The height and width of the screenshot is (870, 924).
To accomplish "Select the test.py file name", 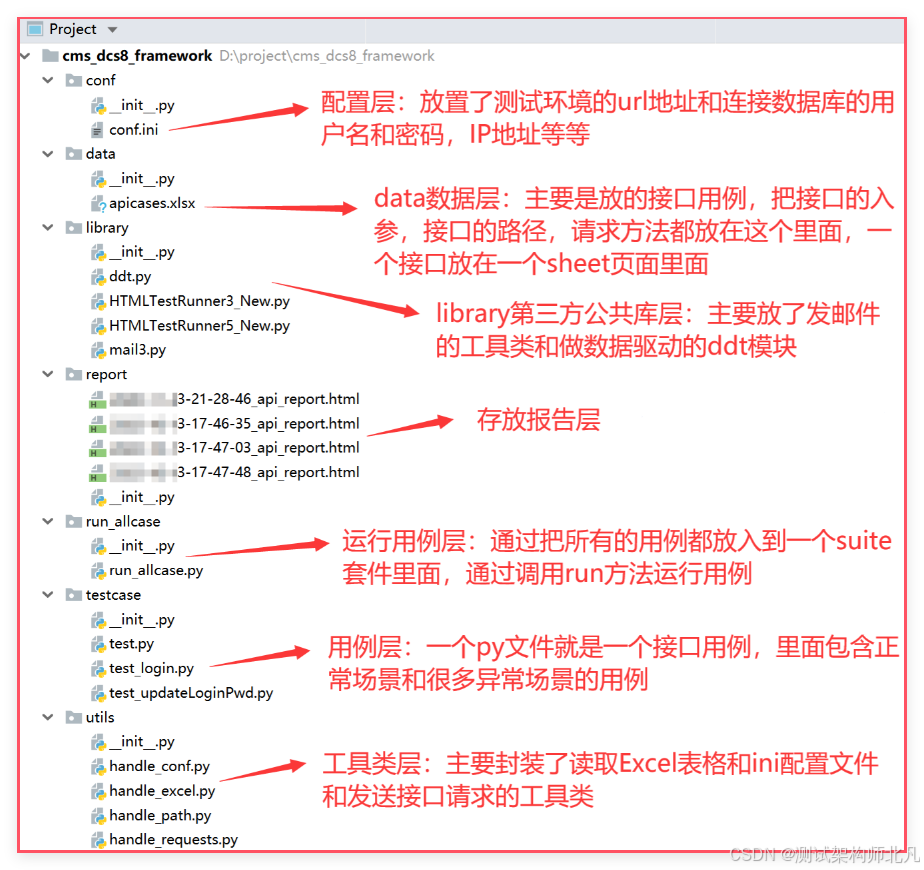I will pos(131,644).
